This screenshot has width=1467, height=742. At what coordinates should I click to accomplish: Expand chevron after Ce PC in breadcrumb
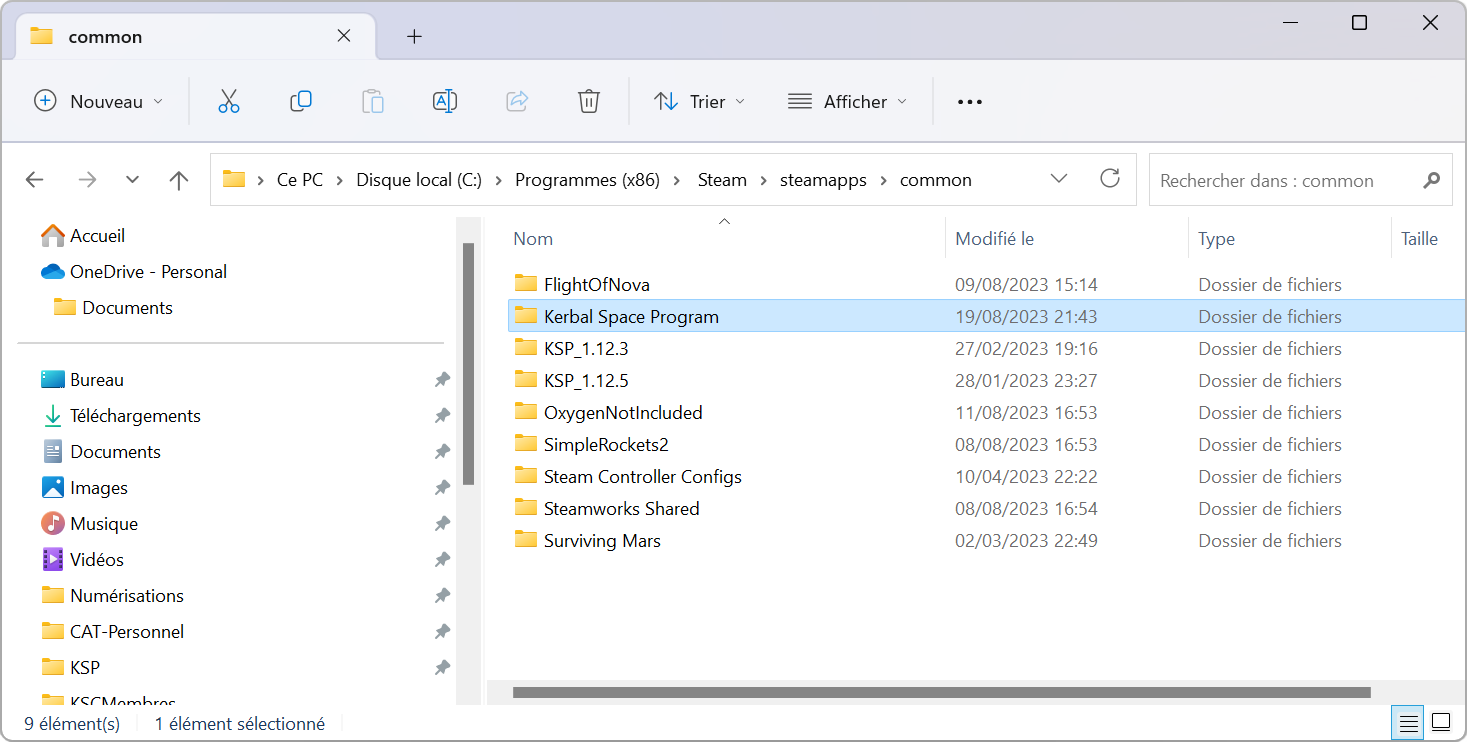tap(340, 180)
